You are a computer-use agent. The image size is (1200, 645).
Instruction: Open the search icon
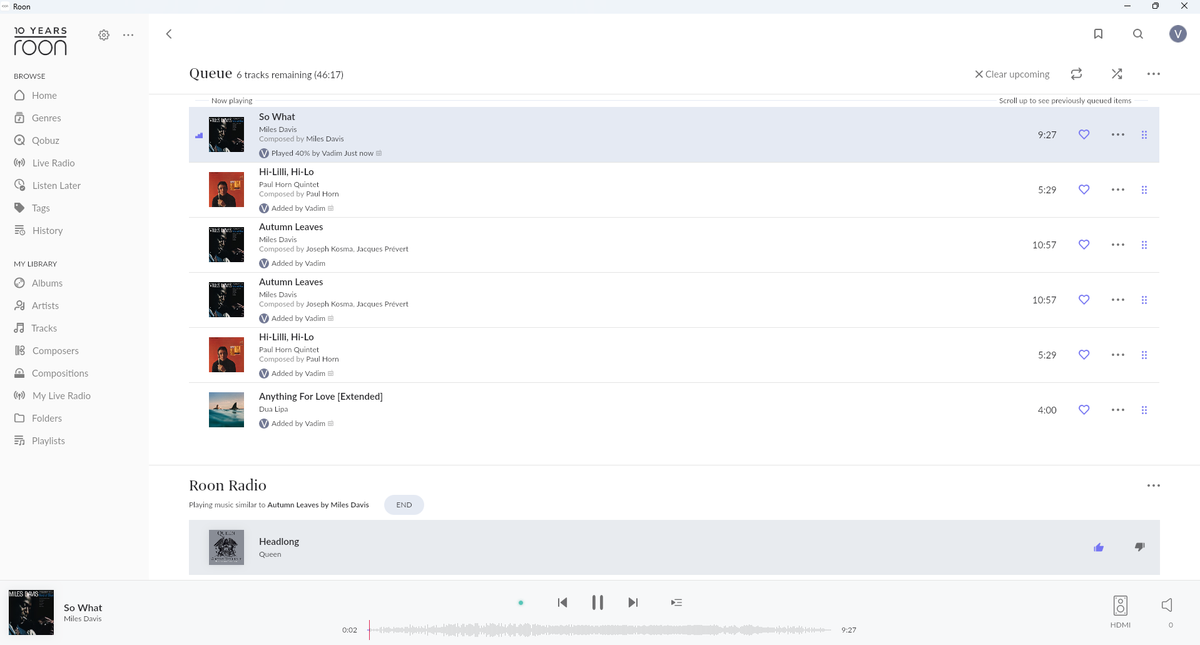1138,34
